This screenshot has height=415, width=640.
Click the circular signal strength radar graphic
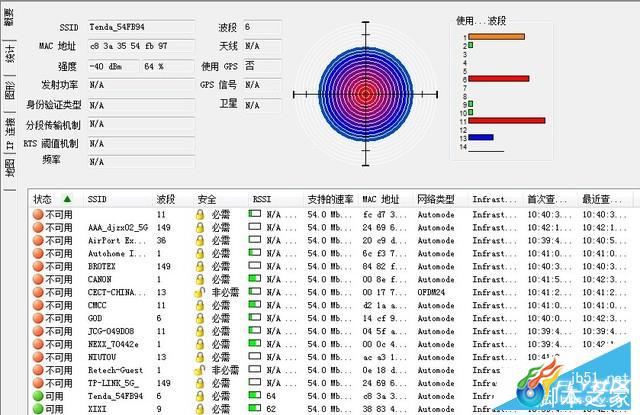click(365, 94)
